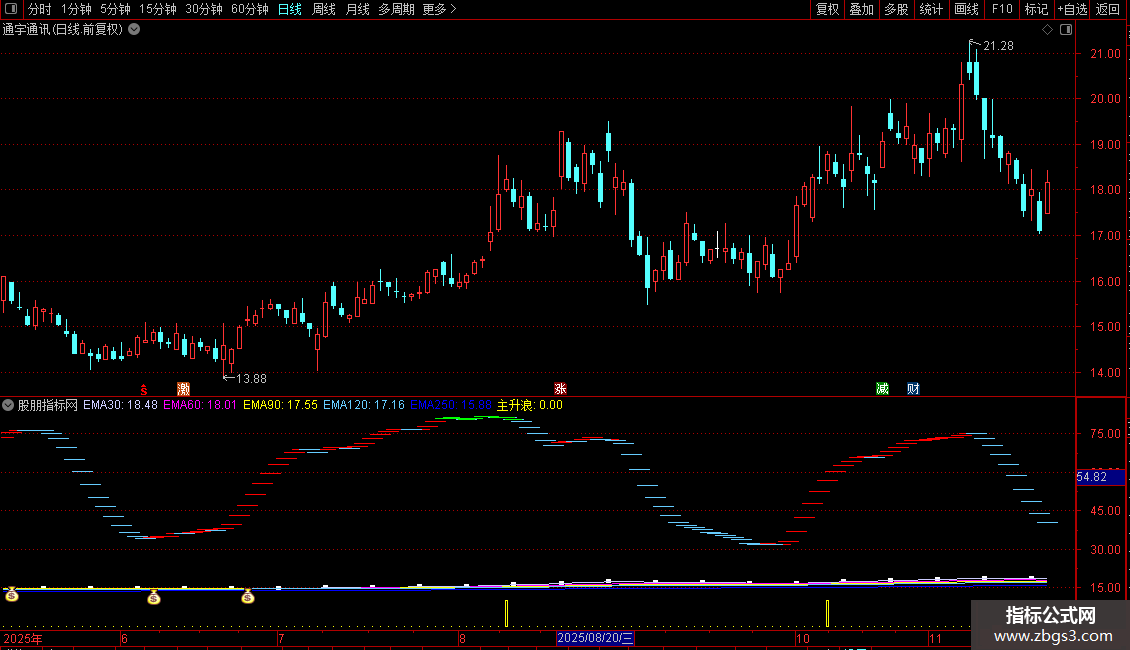The image size is (1130, 650).
Task: Select the 60分钟 period
Action: click(249, 9)
